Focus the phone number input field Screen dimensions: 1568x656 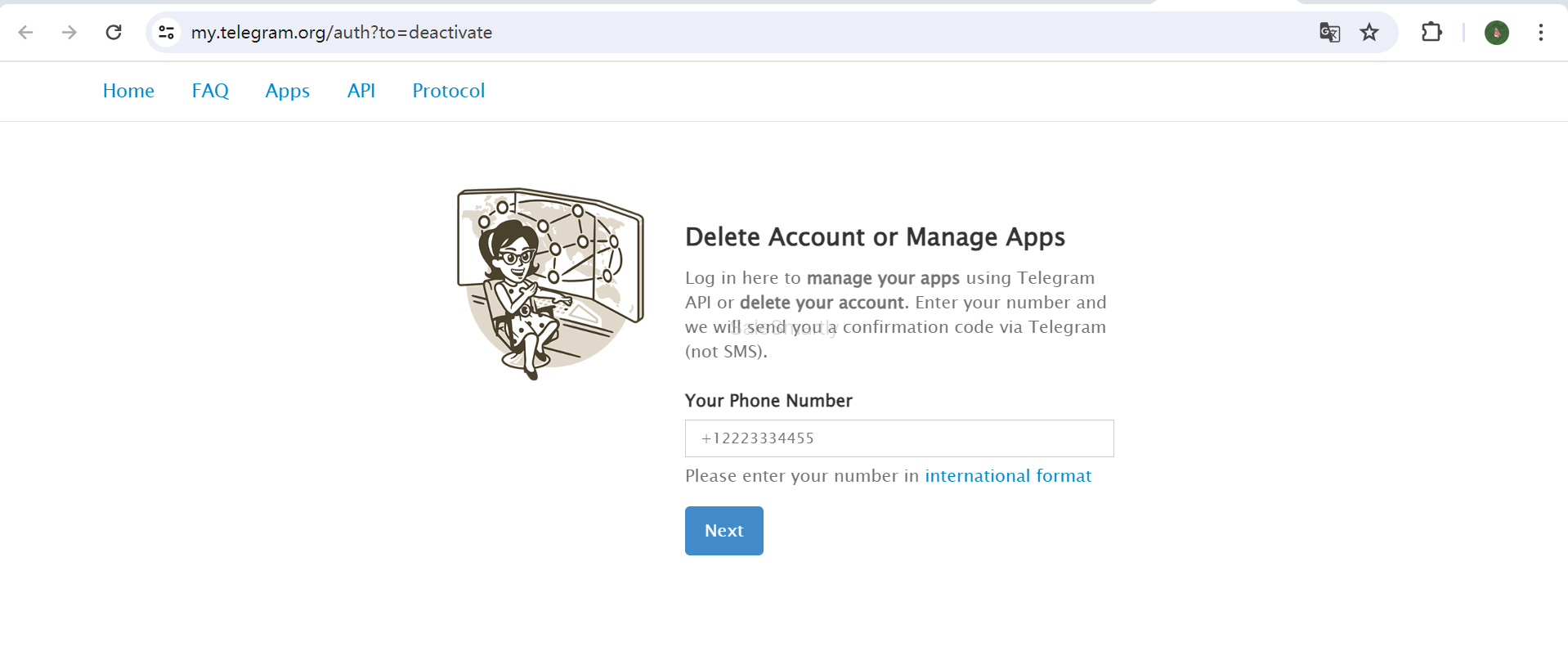(x=898, y=438)
